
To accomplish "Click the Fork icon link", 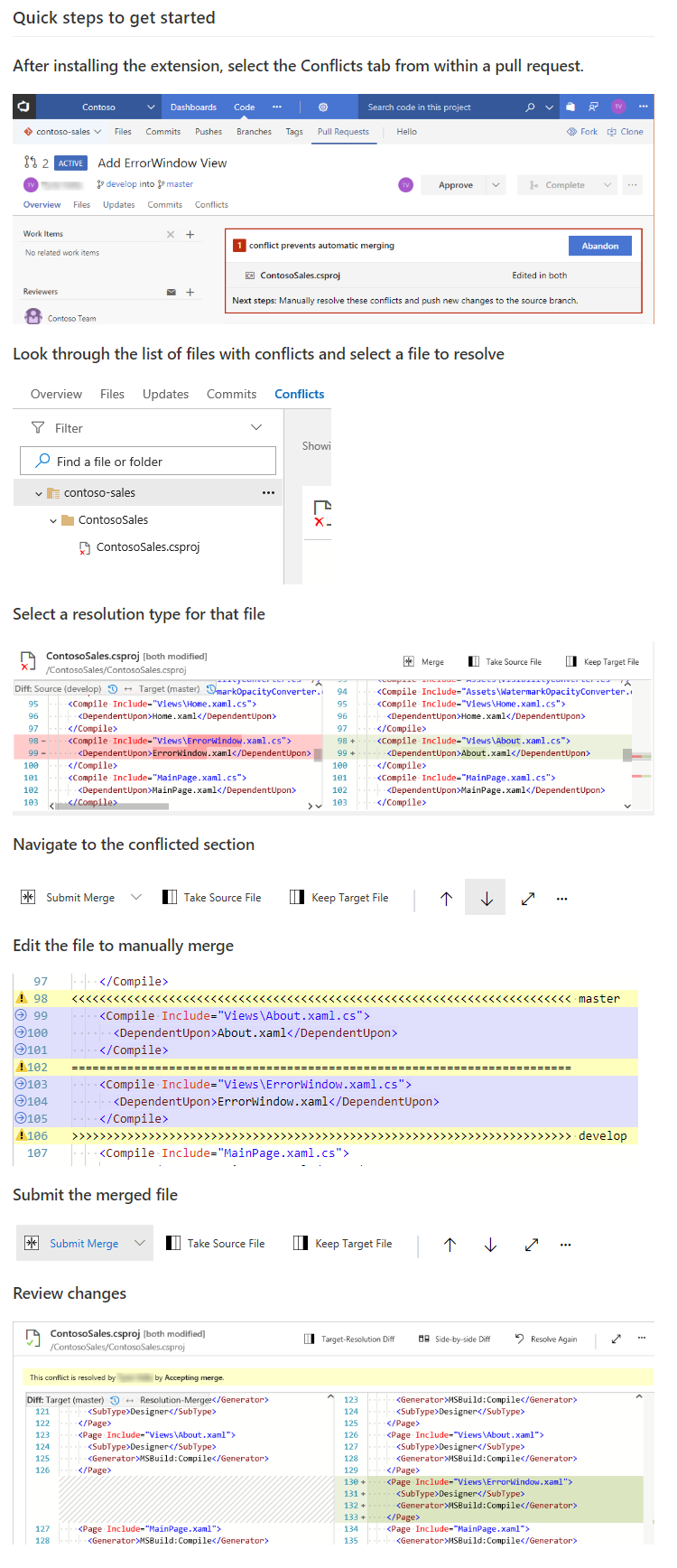I will 582,132.
